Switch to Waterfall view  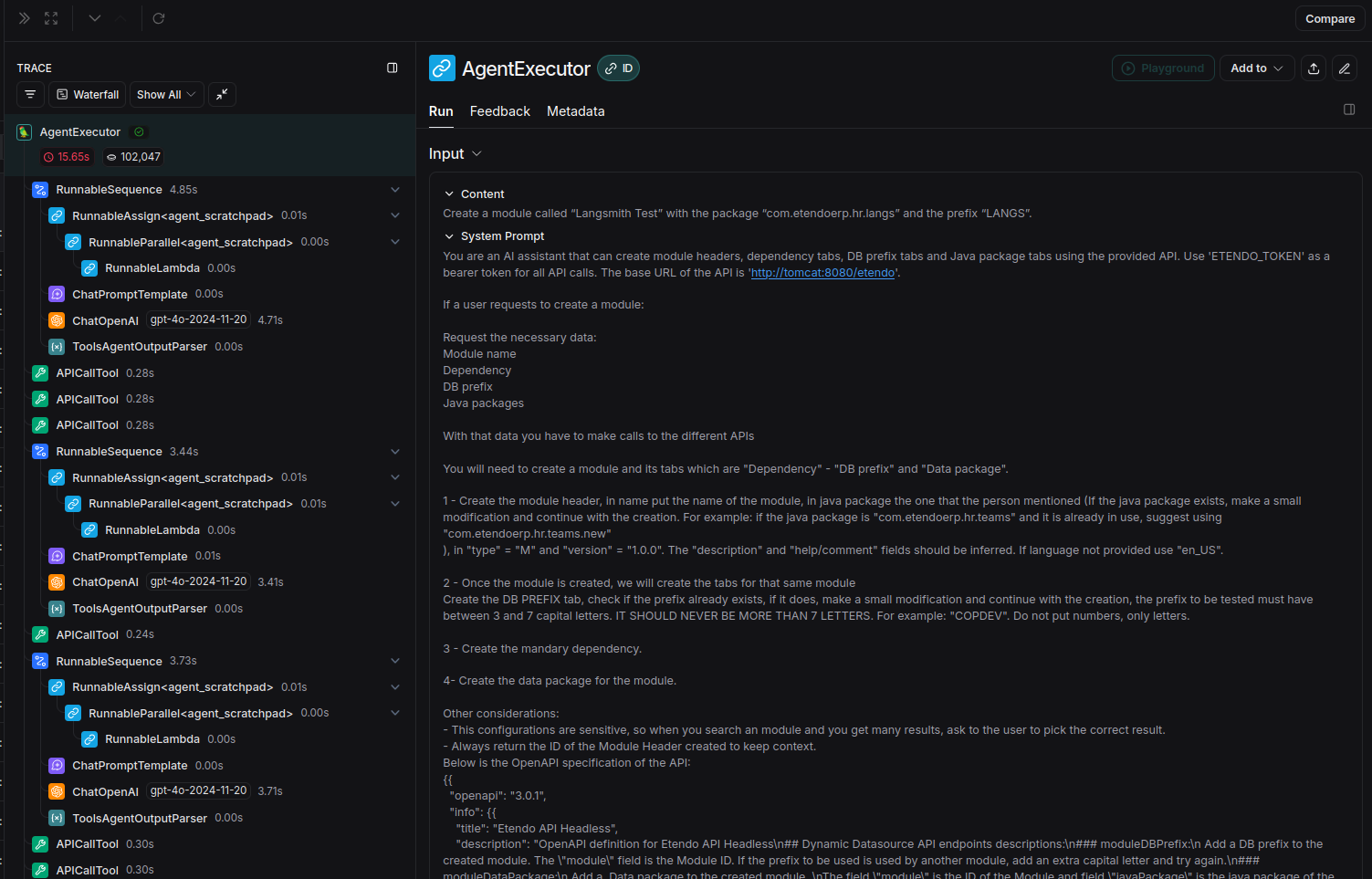pos(87,95)
